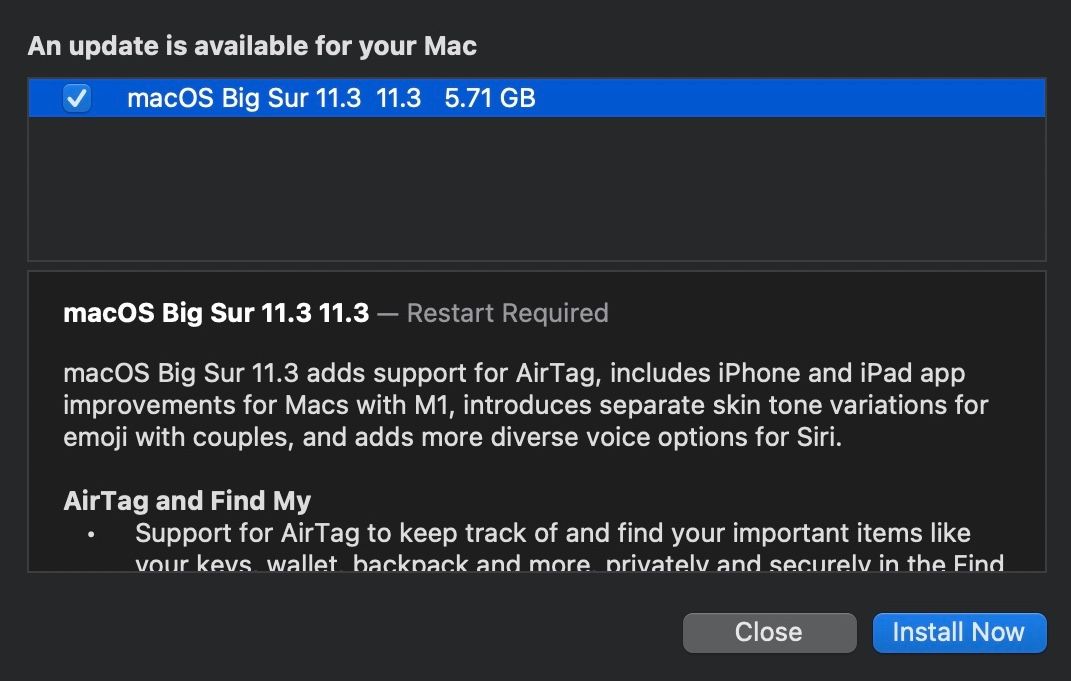Click the 'An update is available for your Mac' heading
Viewport: 1071px width, 681px height.
click(x=252, y=46)
